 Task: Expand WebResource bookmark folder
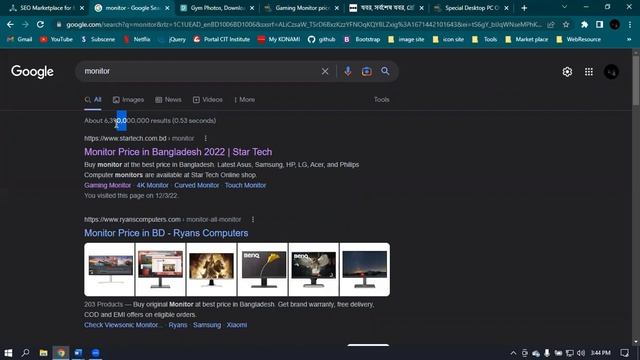point(578,39)
